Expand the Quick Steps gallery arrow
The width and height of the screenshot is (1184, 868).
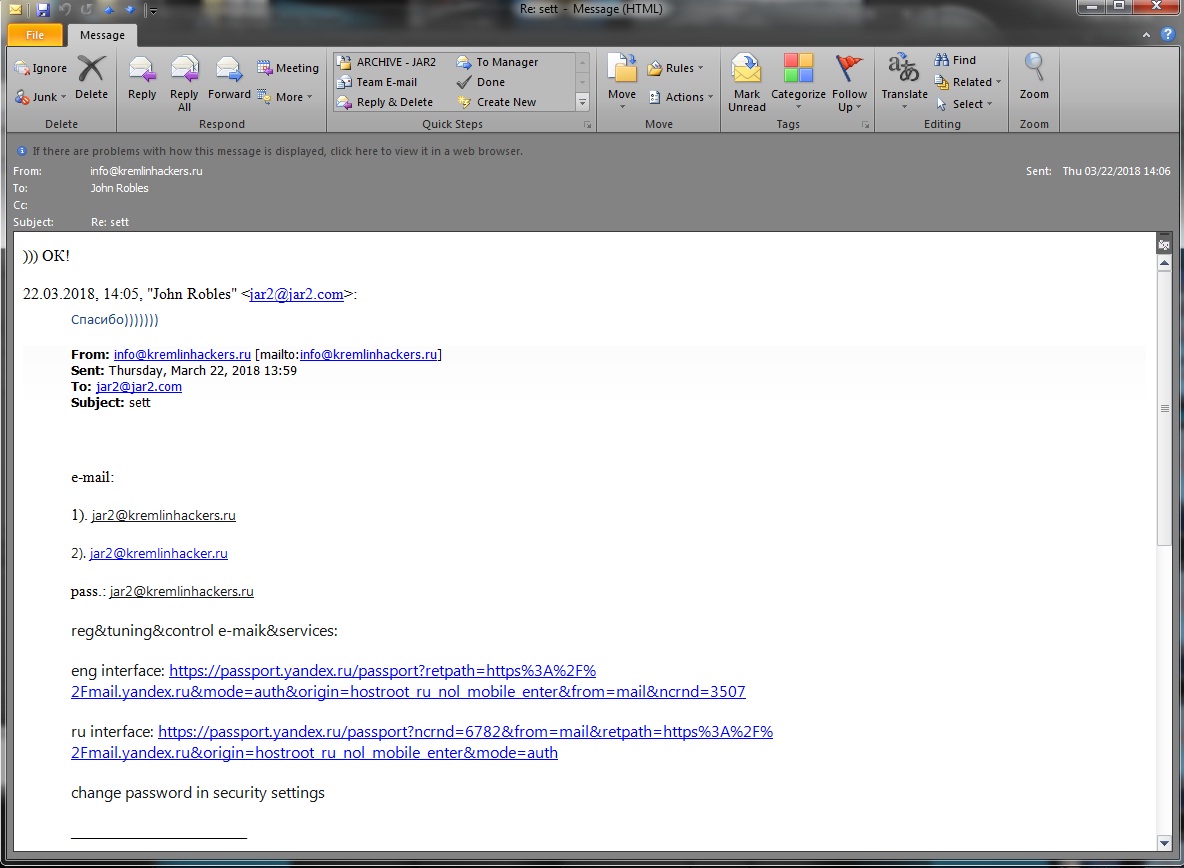click(582, 102)
